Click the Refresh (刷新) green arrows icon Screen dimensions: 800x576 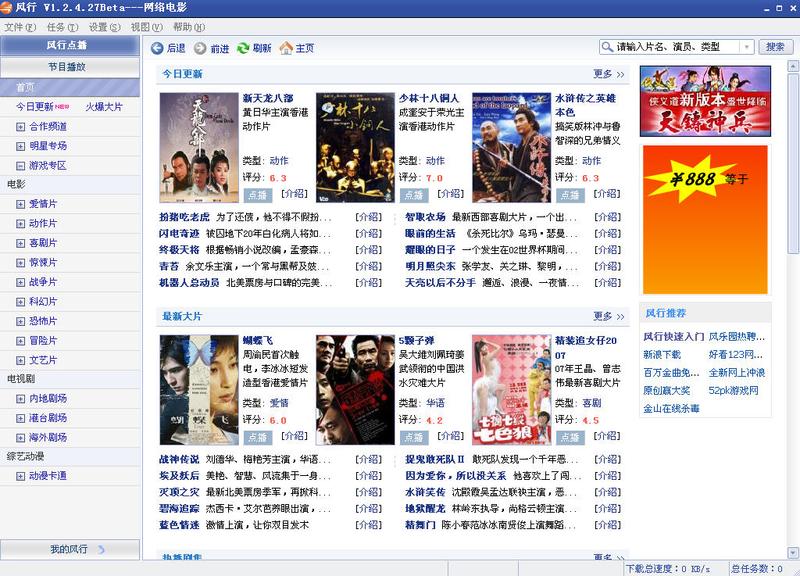tap(243, 48)
